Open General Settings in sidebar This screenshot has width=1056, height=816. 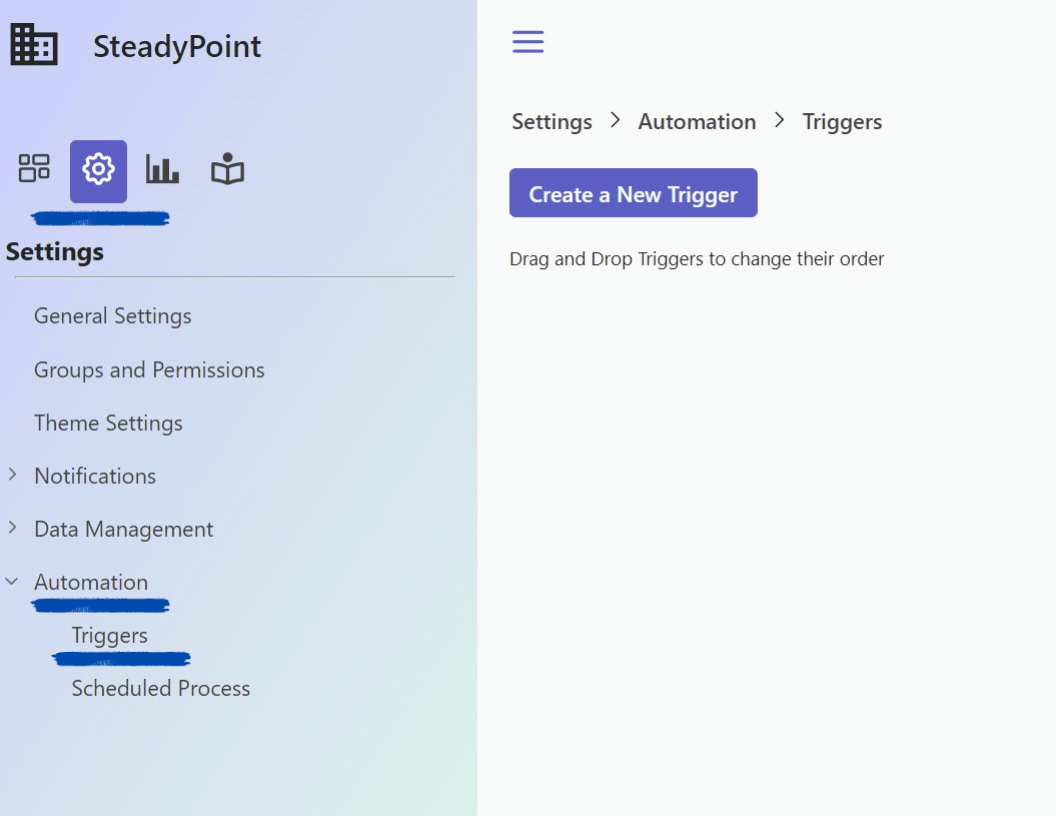pos(112,316)
